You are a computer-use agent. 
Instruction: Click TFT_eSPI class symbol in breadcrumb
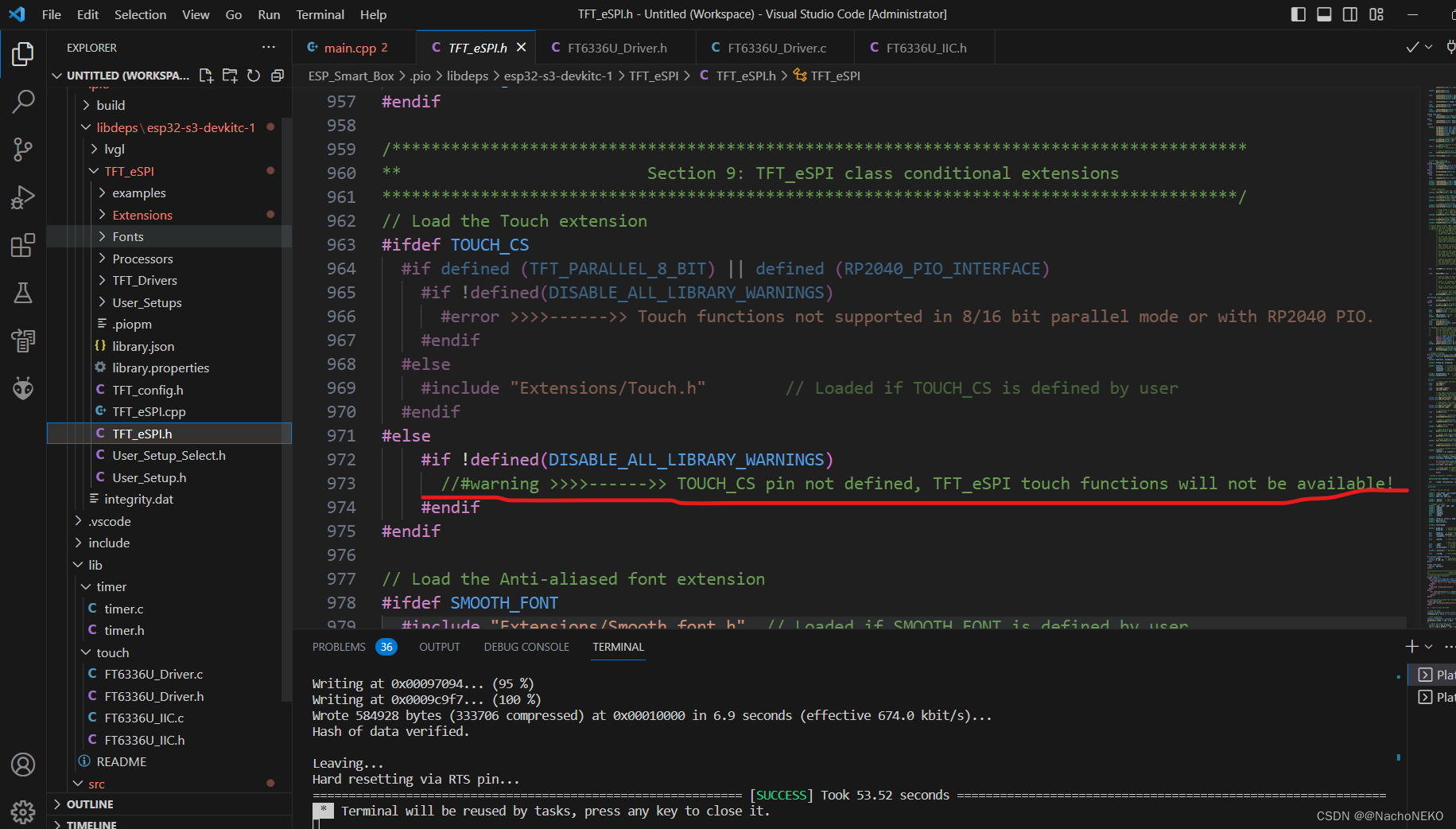tap(827, 76)
